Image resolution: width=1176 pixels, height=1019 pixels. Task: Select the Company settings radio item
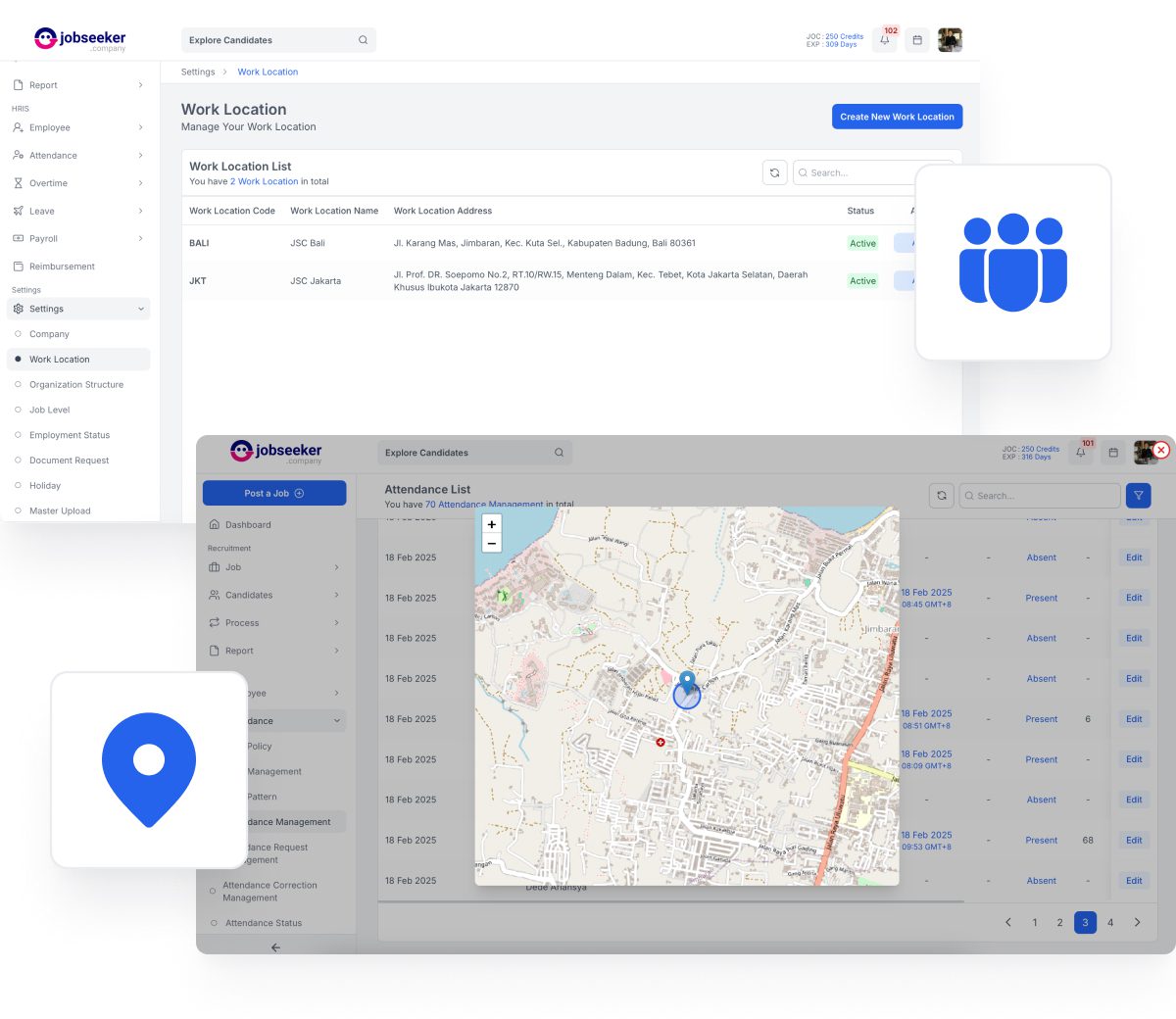[78, 334]
